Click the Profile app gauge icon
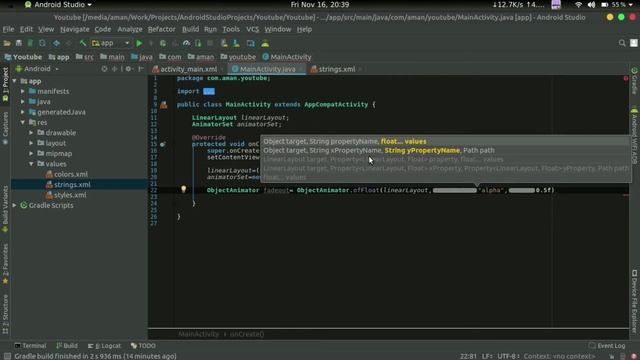Viewport: 640px width, 360px height. (x=187, y=43)
